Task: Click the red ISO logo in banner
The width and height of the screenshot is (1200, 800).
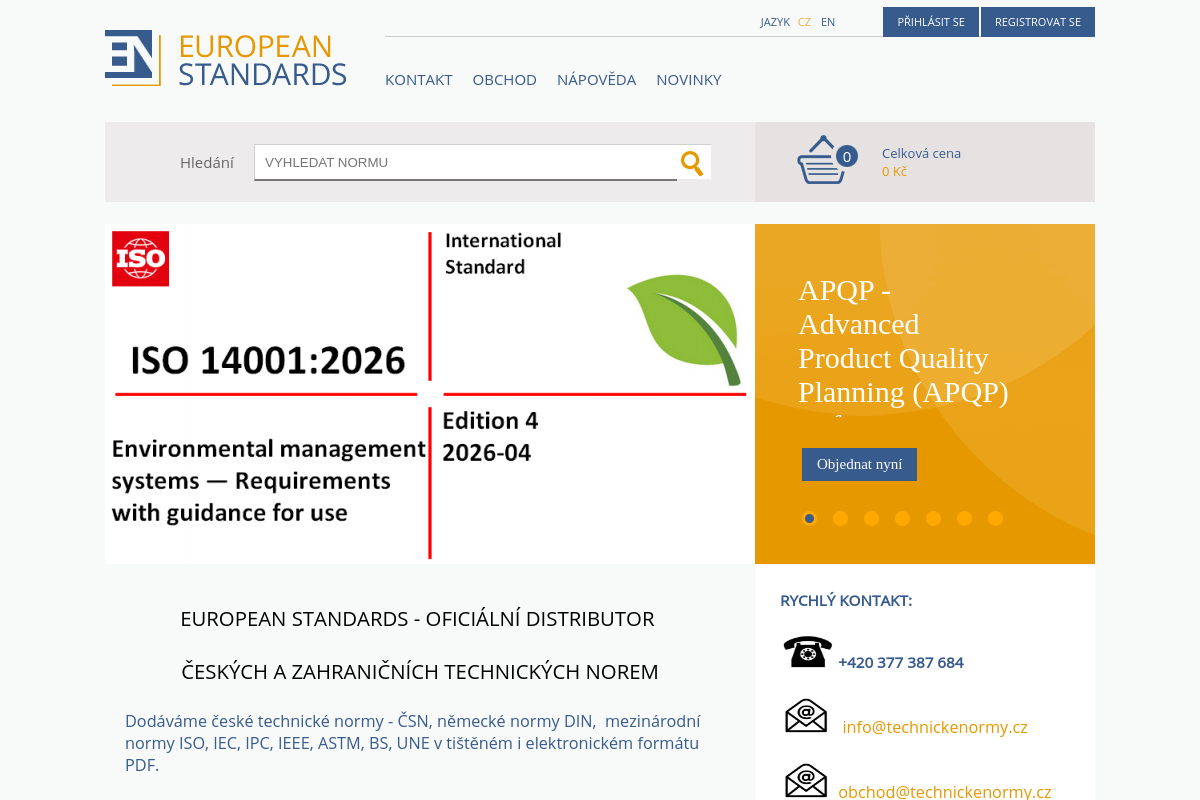Action: pyautogui.click(x=140, y=258)
